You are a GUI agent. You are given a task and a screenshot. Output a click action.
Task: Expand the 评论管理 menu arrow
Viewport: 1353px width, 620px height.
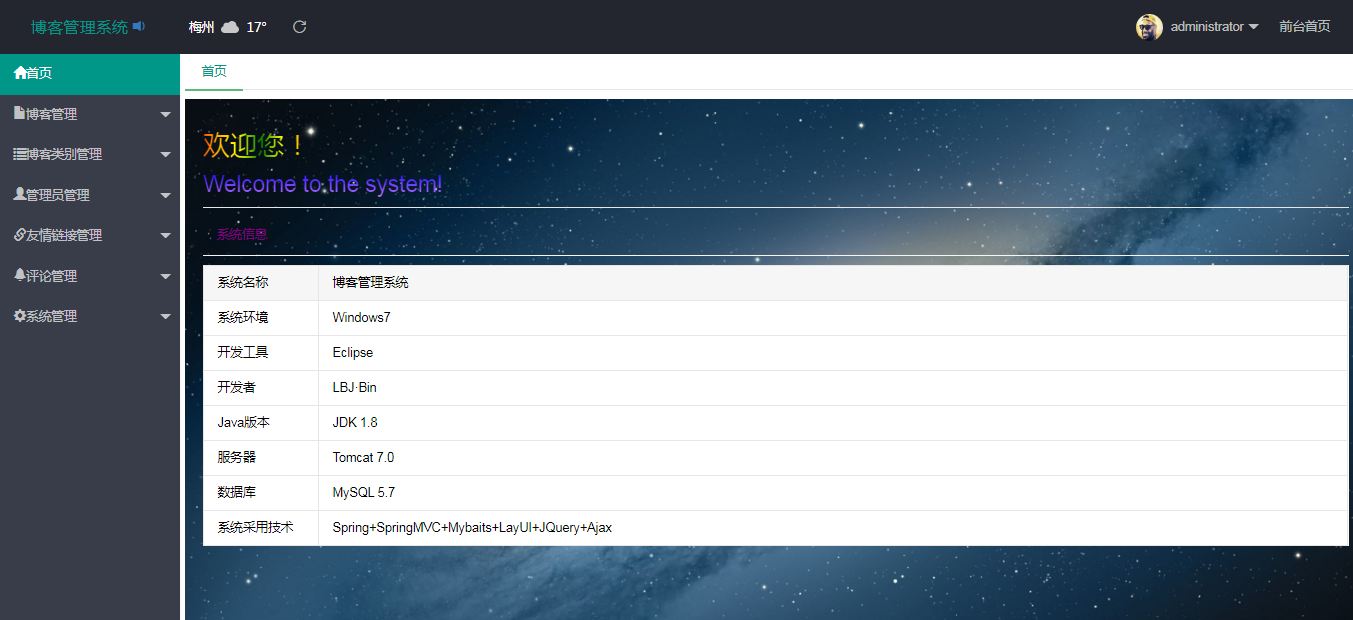click(166, 276)
